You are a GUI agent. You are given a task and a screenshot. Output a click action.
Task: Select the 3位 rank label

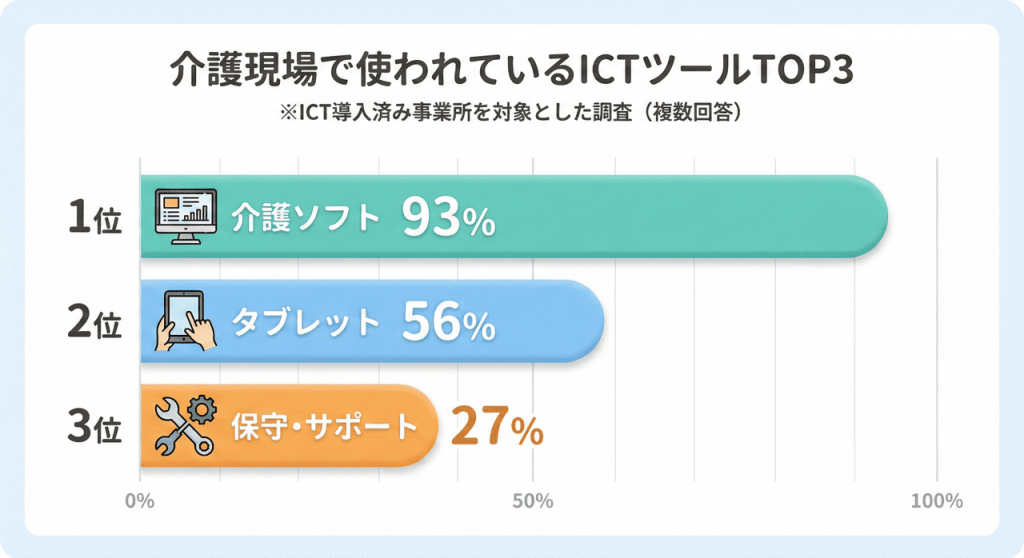click(95, 427)
